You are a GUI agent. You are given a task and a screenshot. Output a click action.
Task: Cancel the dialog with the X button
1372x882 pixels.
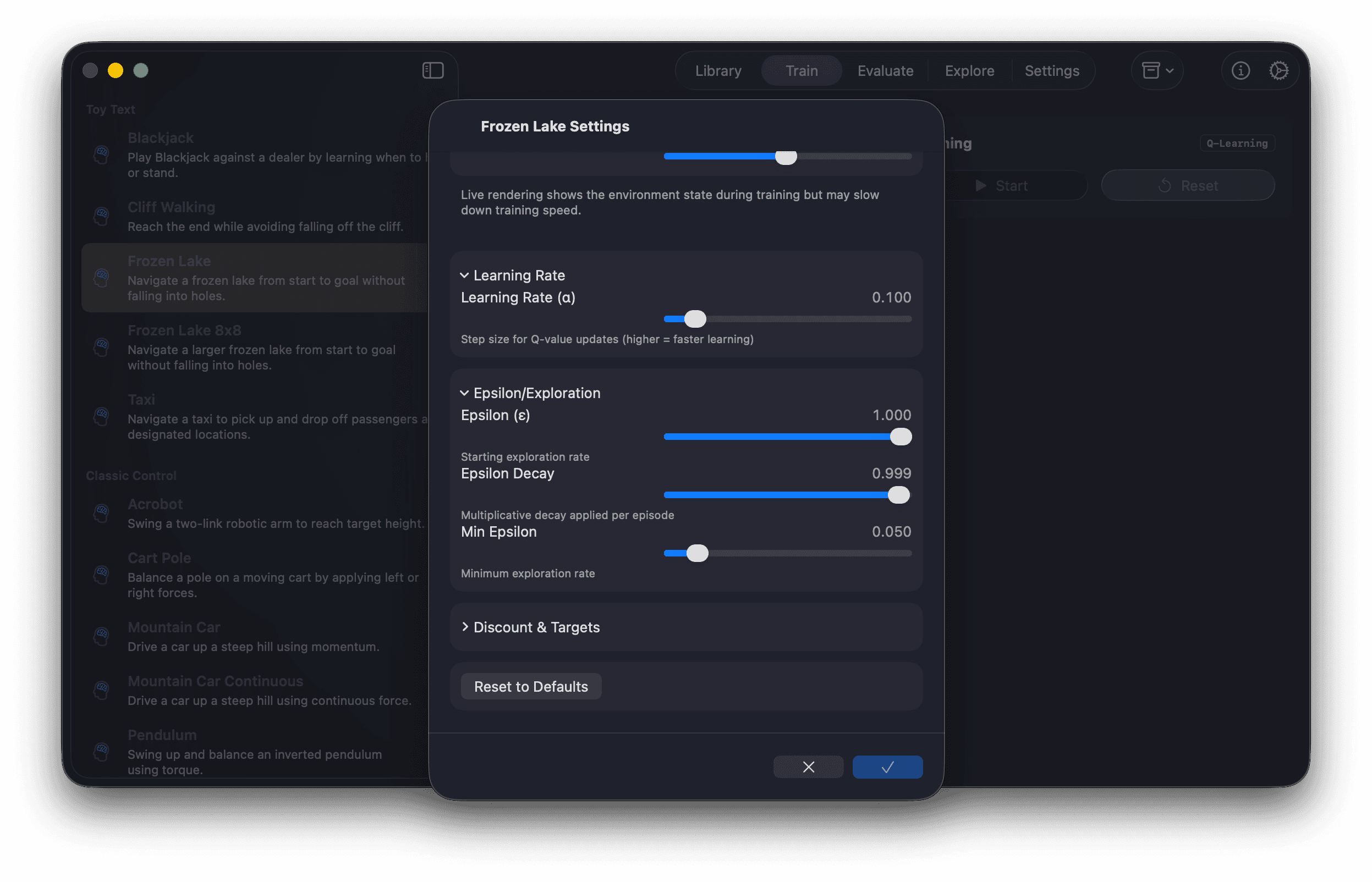(808, 767)
